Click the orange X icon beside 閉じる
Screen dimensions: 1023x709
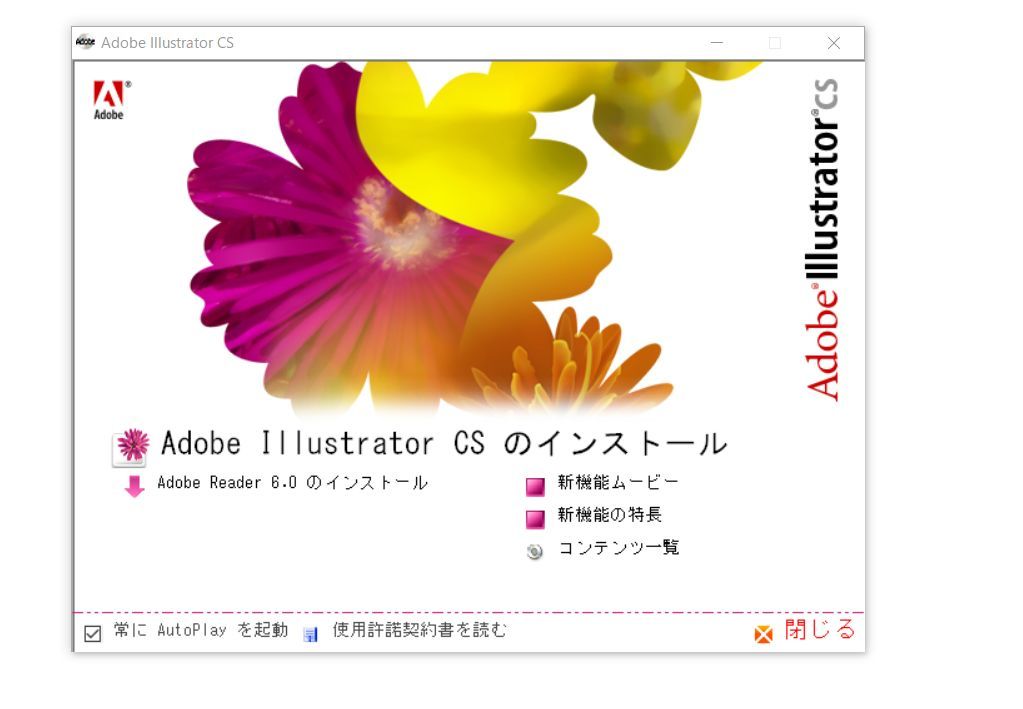[x=763, y=634]
